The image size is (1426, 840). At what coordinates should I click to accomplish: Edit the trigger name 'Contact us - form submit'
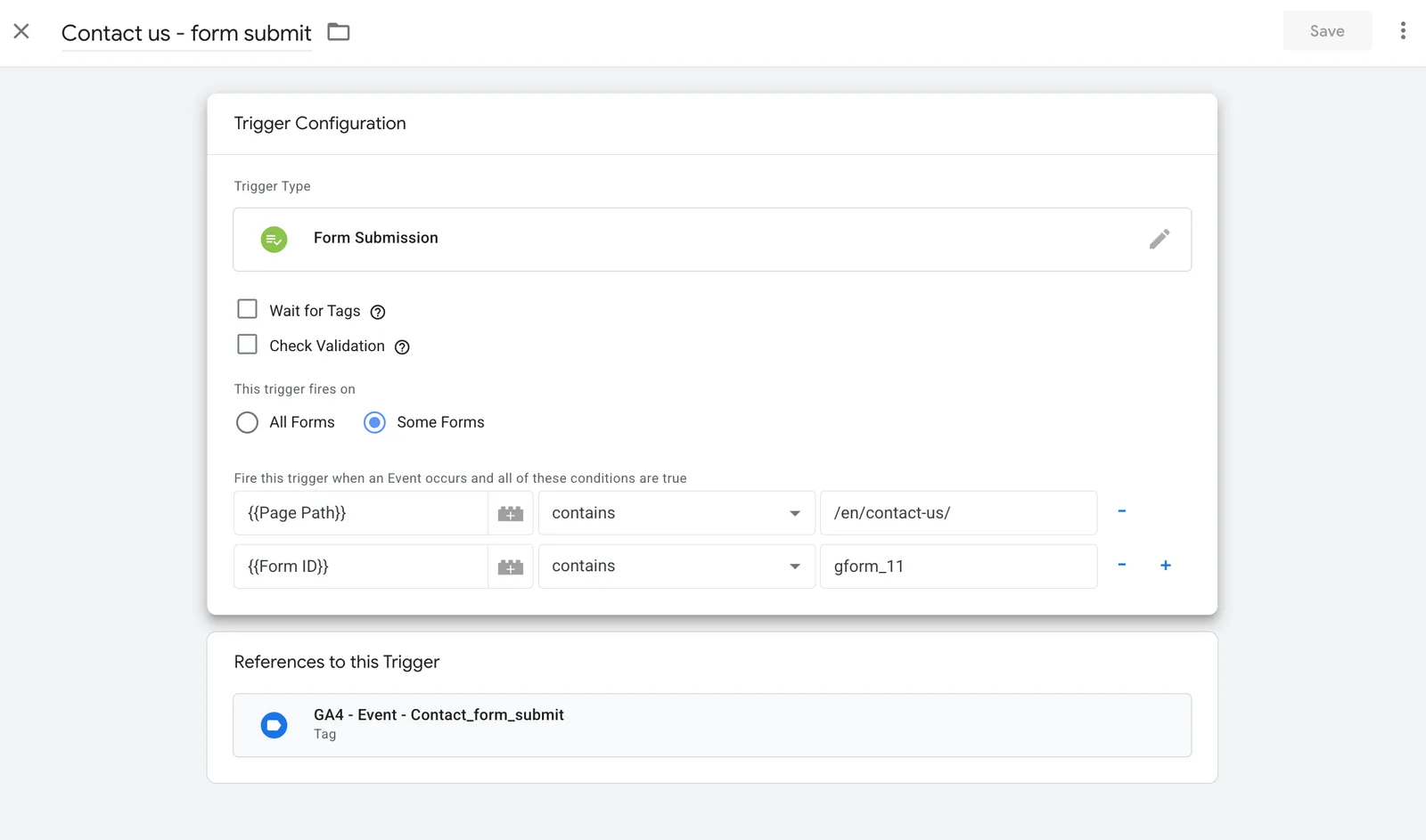pyautogui.click(x=186, y=33)
